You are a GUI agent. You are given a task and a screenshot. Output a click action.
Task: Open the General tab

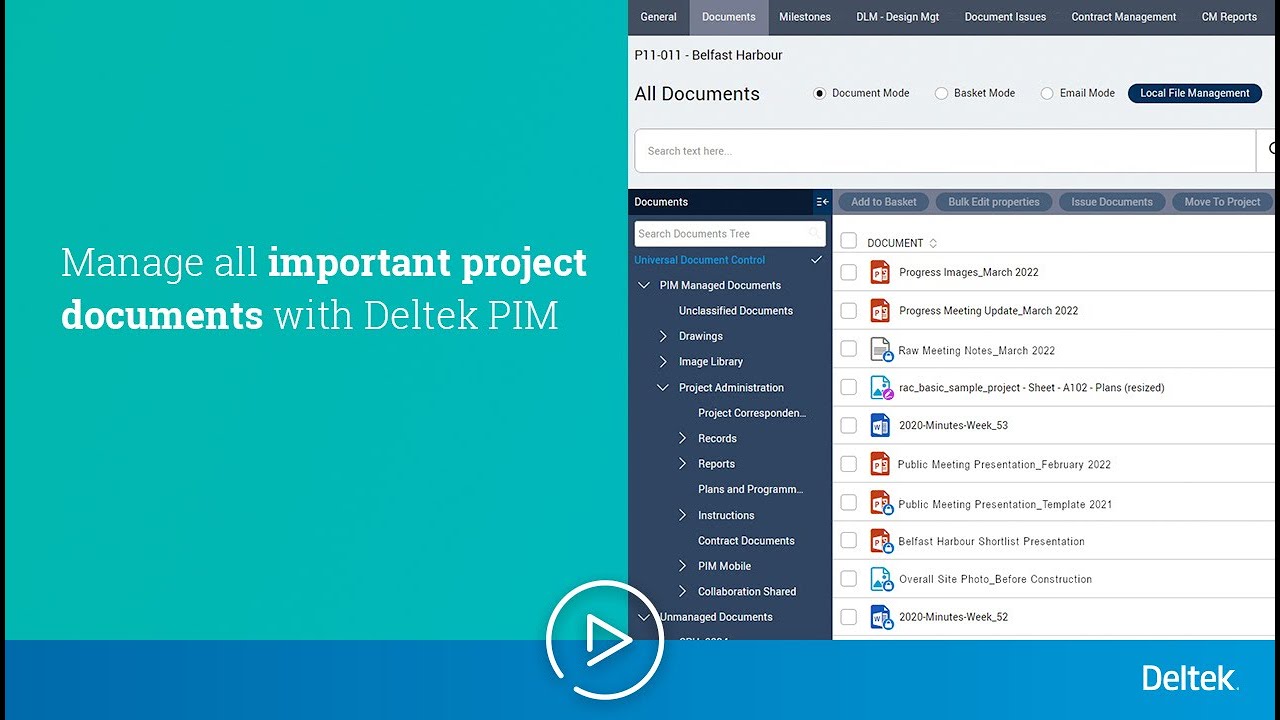(x=659, y=17)
